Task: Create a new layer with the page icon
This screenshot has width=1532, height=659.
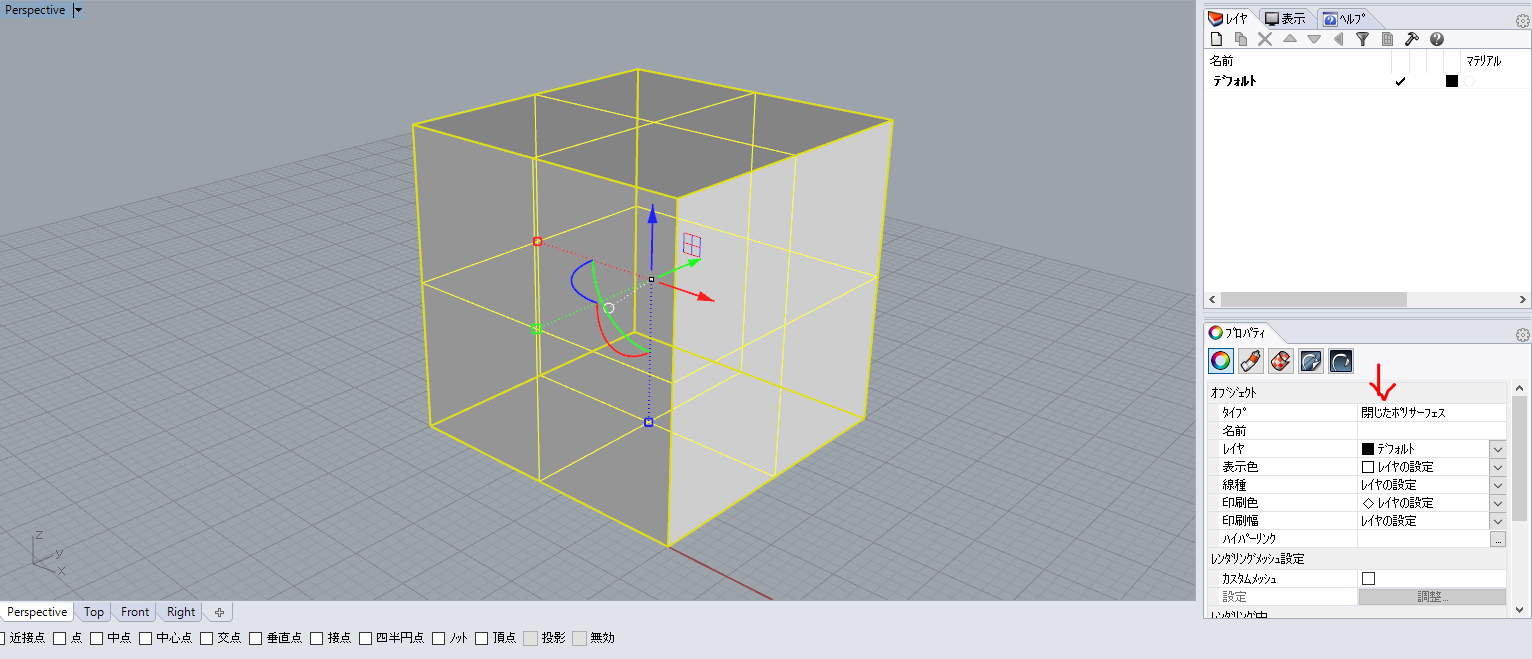Action: 1217,39
